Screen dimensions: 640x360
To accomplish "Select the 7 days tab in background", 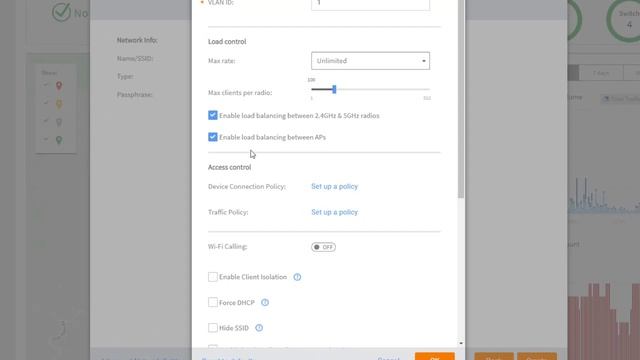I will pyautogui.click(x=601, y=73).
